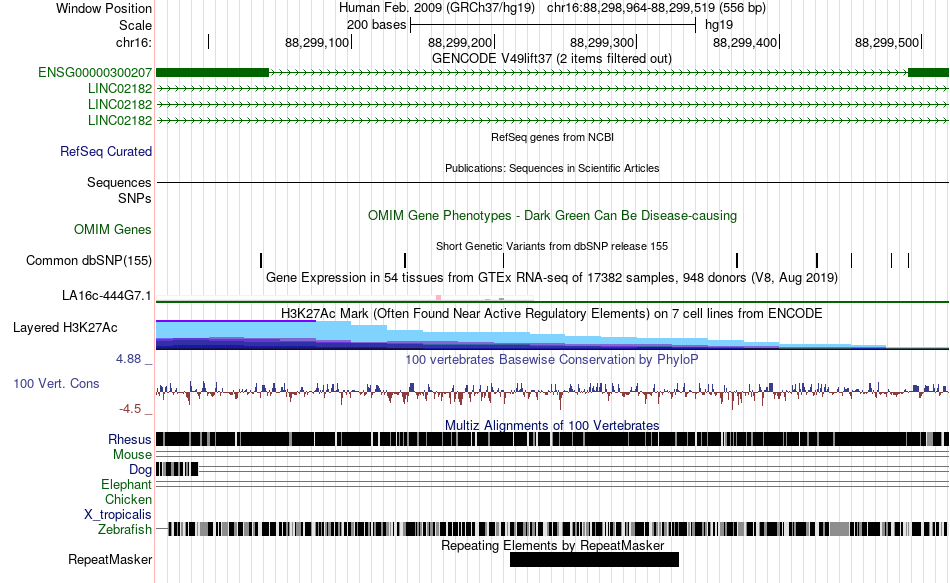Click the 100 Vert. Cons label

[56, 384]
